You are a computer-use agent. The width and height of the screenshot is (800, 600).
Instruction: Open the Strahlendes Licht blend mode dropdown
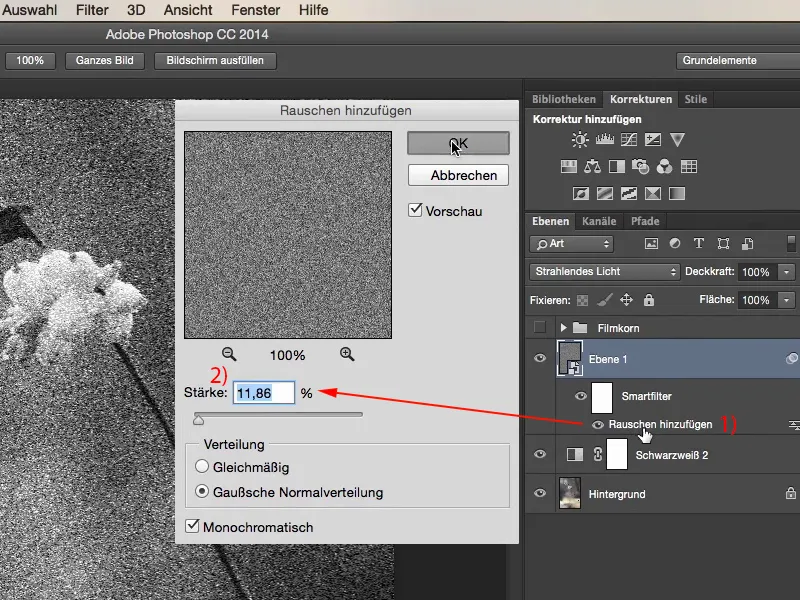[x=605, y=271]
